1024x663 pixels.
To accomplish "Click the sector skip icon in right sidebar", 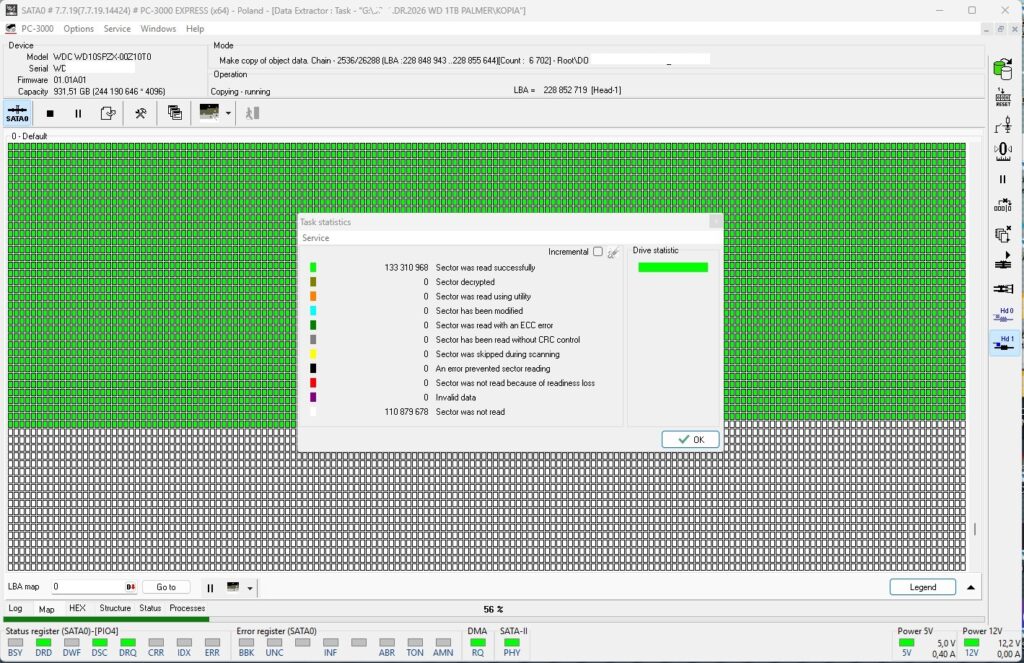I will coord(1003,206).
